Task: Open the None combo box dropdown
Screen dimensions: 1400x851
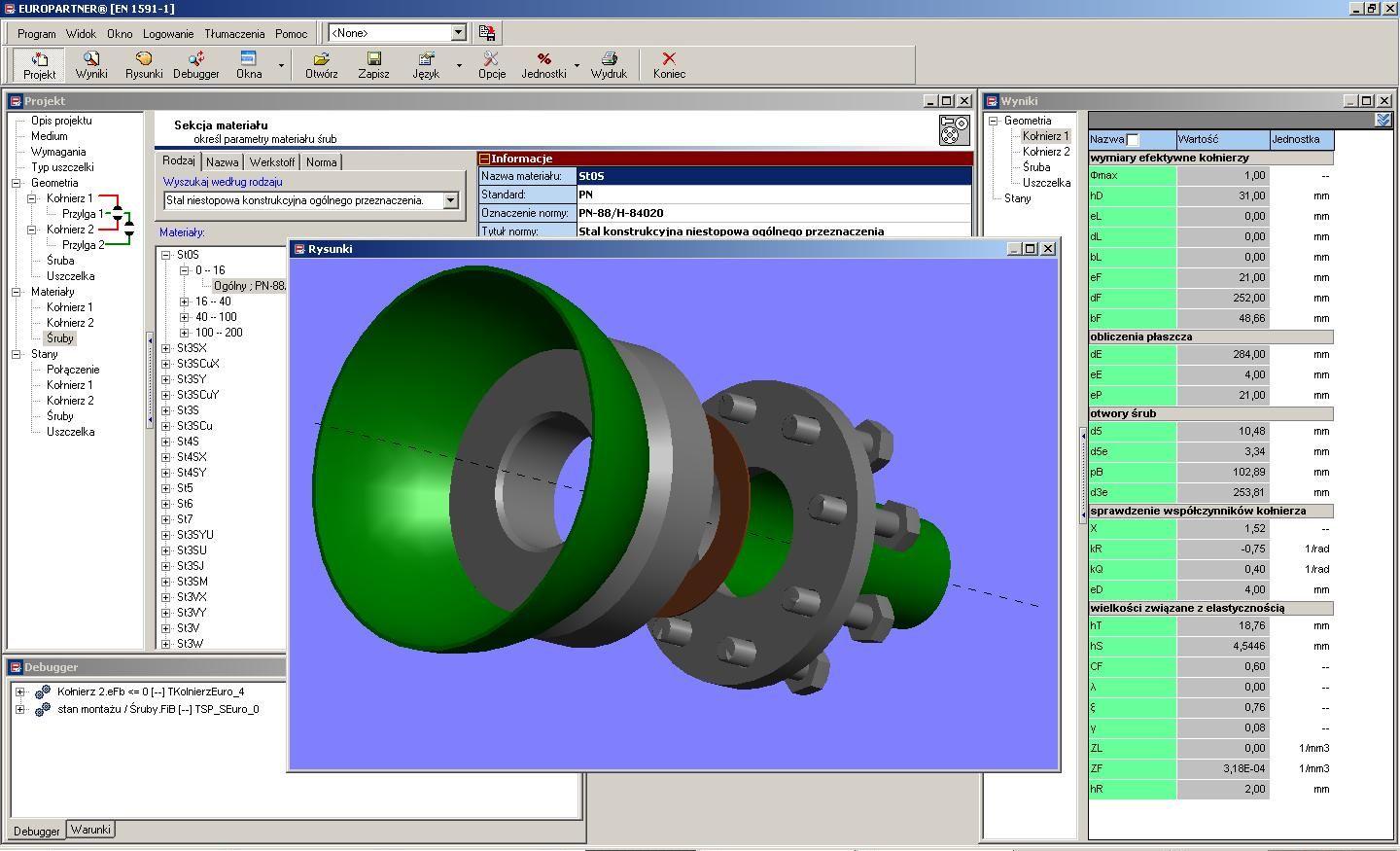Action: pos(458,33)
